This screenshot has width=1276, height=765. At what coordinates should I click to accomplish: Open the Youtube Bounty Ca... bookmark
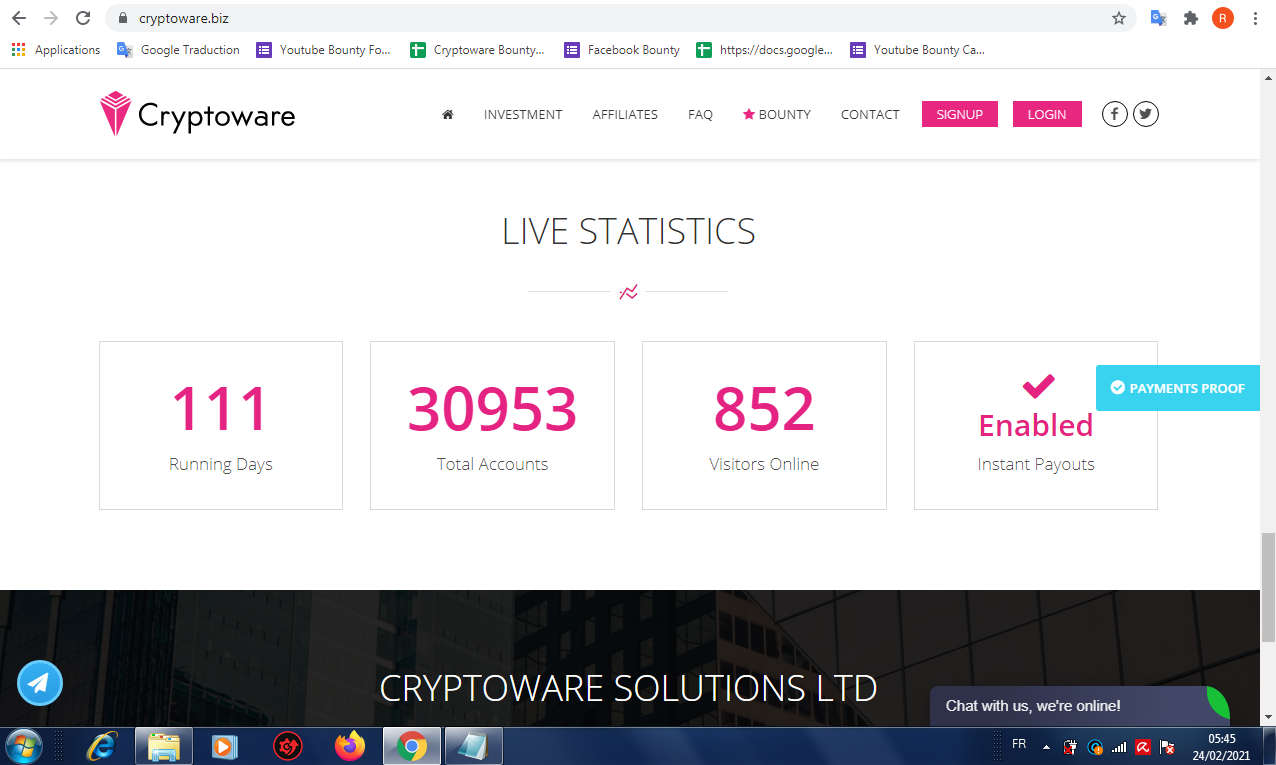918,50
